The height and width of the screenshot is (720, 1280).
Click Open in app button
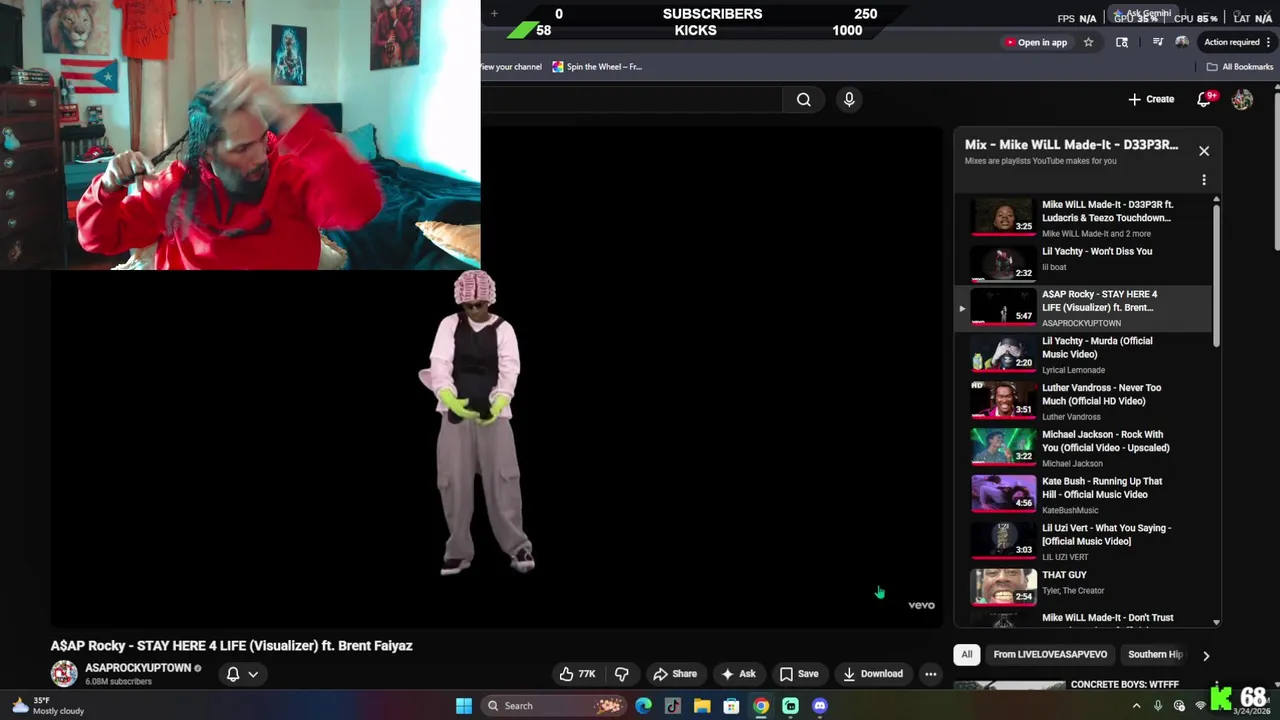click(x=1036, y=42)
